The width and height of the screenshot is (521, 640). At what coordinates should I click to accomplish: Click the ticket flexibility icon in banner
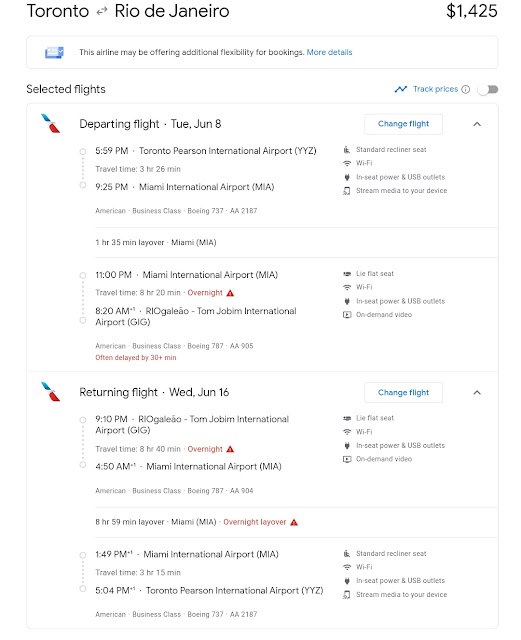pyautogui.click(x=54, y=53)
